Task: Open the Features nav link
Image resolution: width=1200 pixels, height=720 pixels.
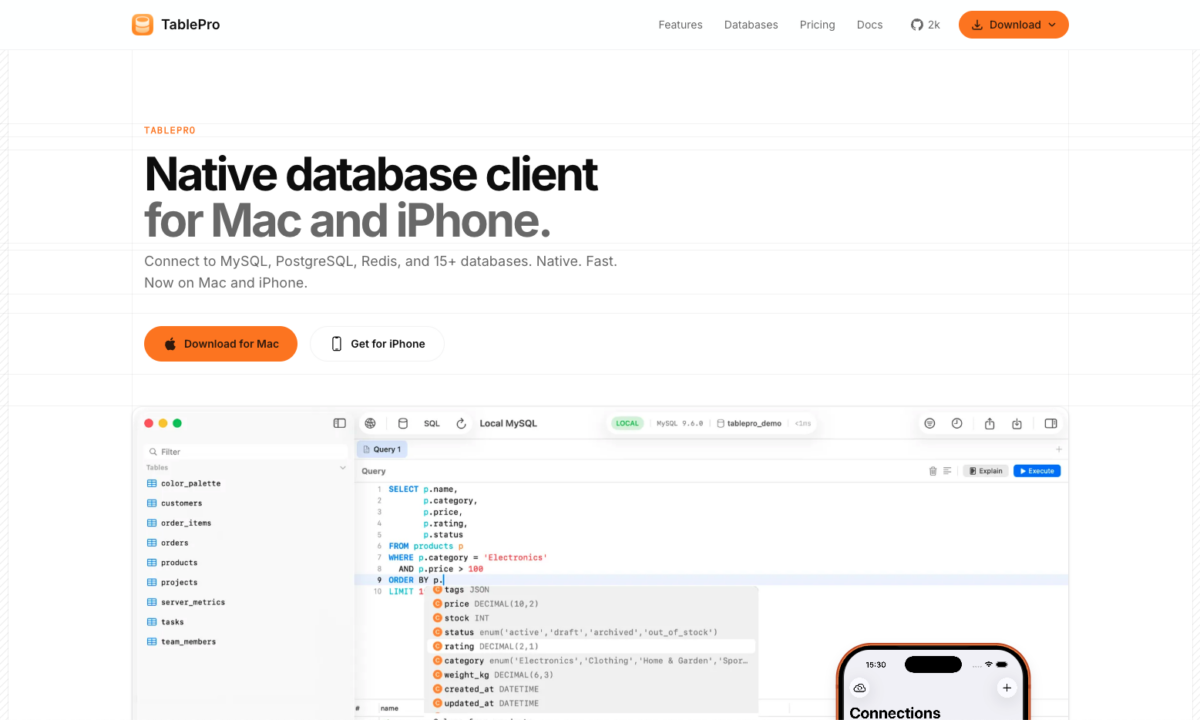Action: coord(680,25)
